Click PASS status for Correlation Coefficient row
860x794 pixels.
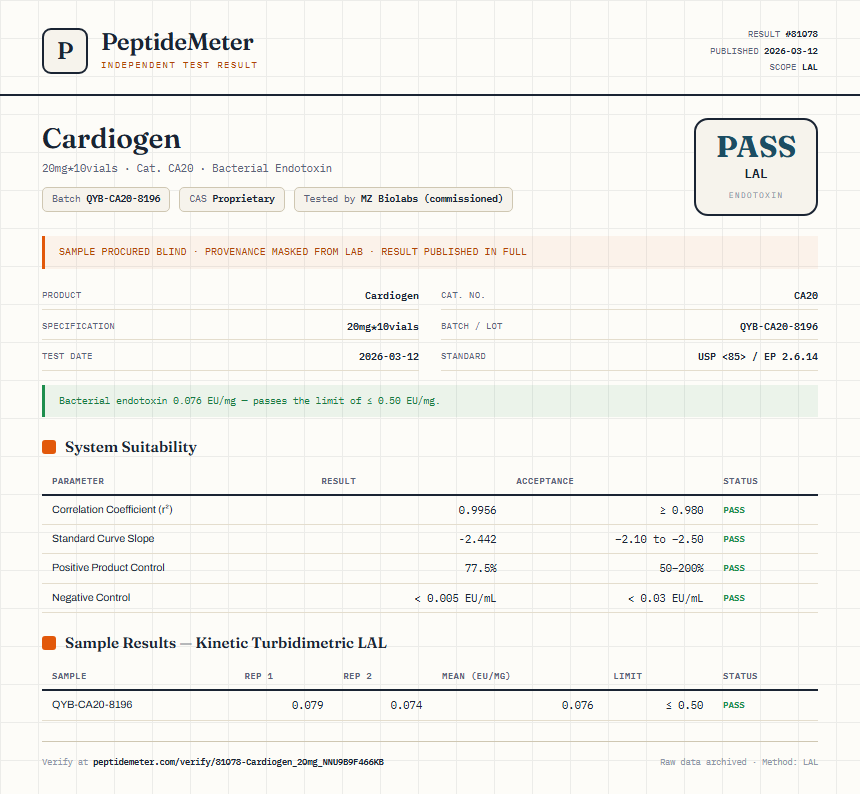(x=734, y=510)
